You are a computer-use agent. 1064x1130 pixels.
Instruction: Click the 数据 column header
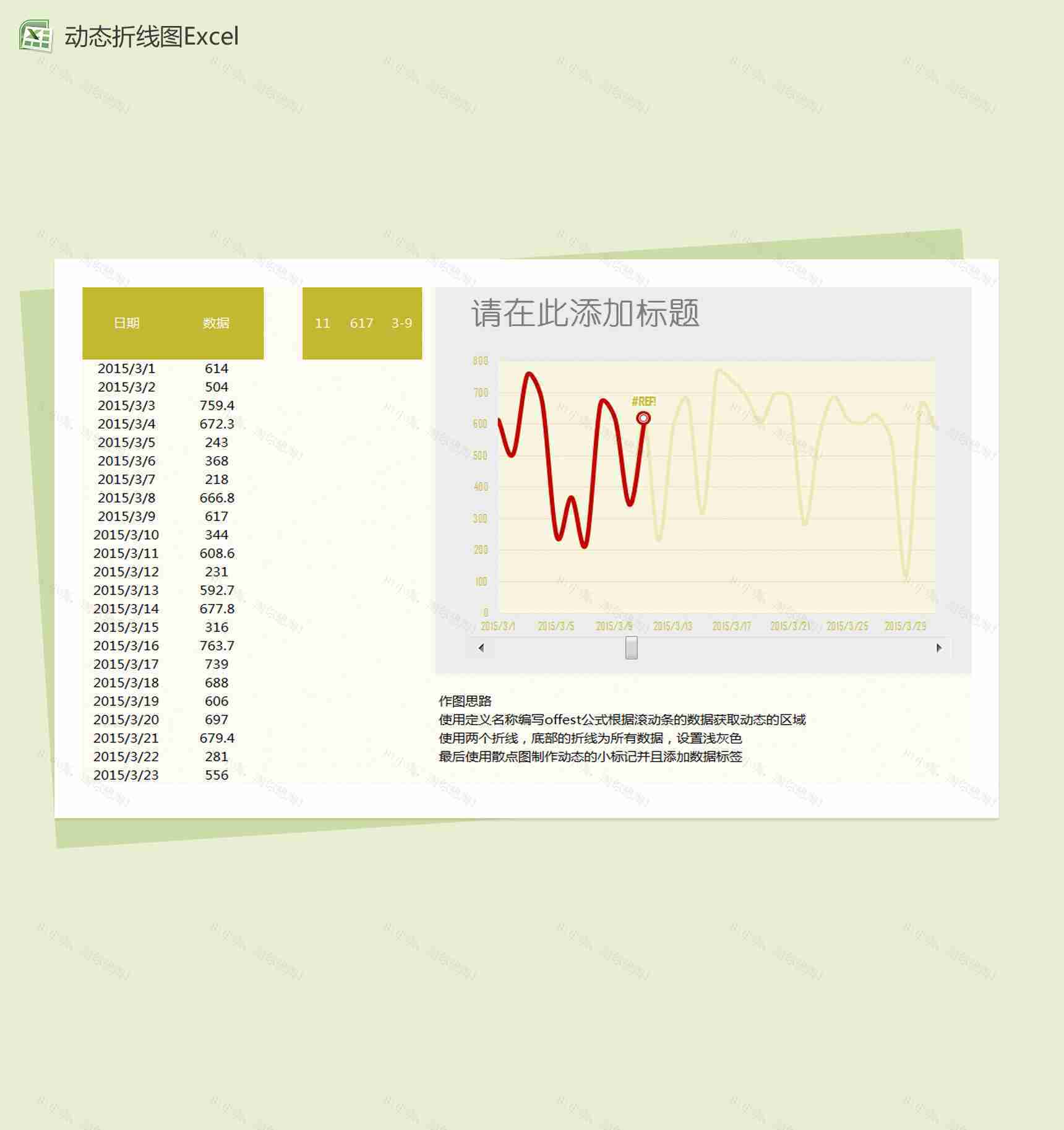pyautogui.click(x=216, y=323)
